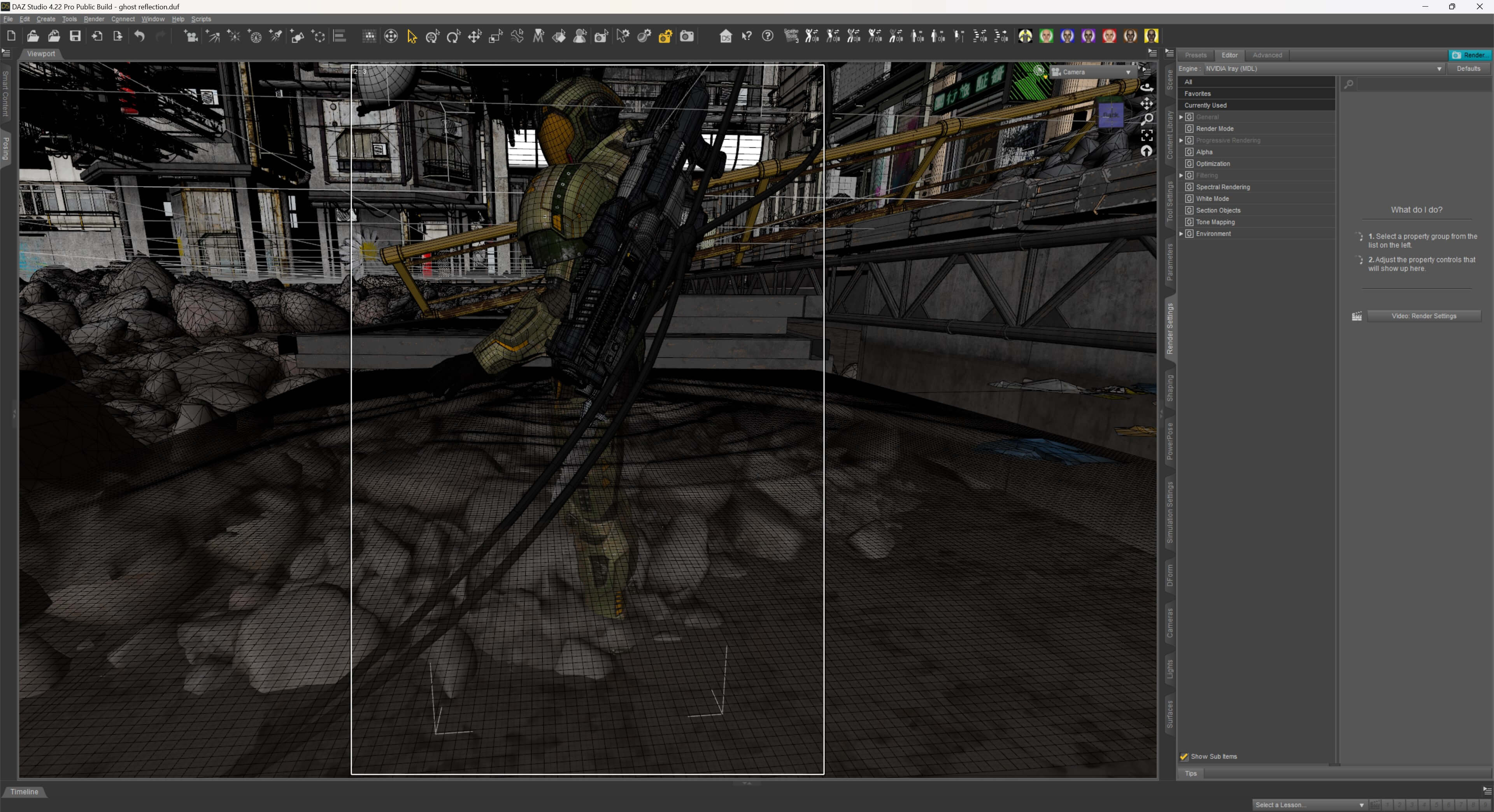This screenshot has width=1494, height=812.
Task: Switch to the Presets tab
Action: pyautogui.click(x=1195, y=55)
